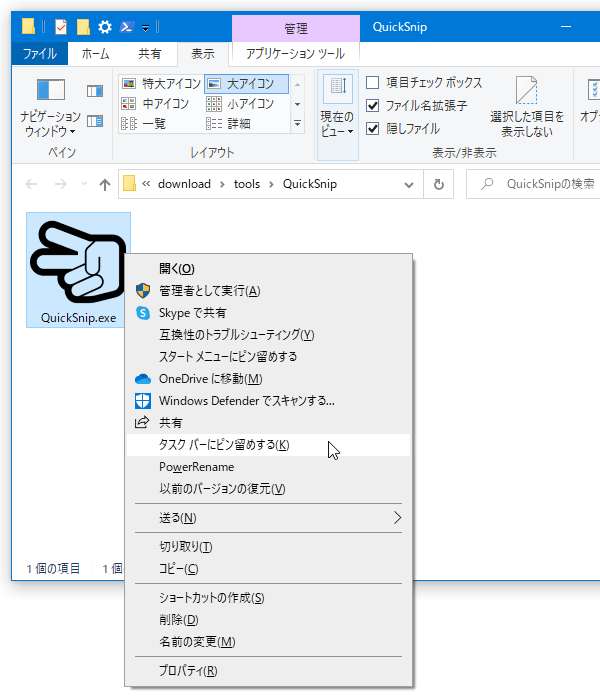Toggle the preview pane icon

[x=95, y=91]
